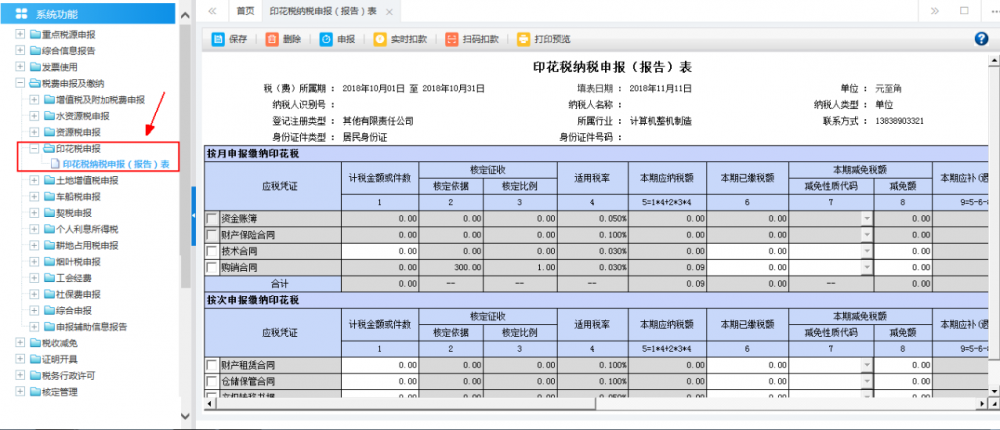This screenshot has width=1000, height=430.
Task: Click the form's horizontal scrollbar right arrow
Action: point(983,404)
